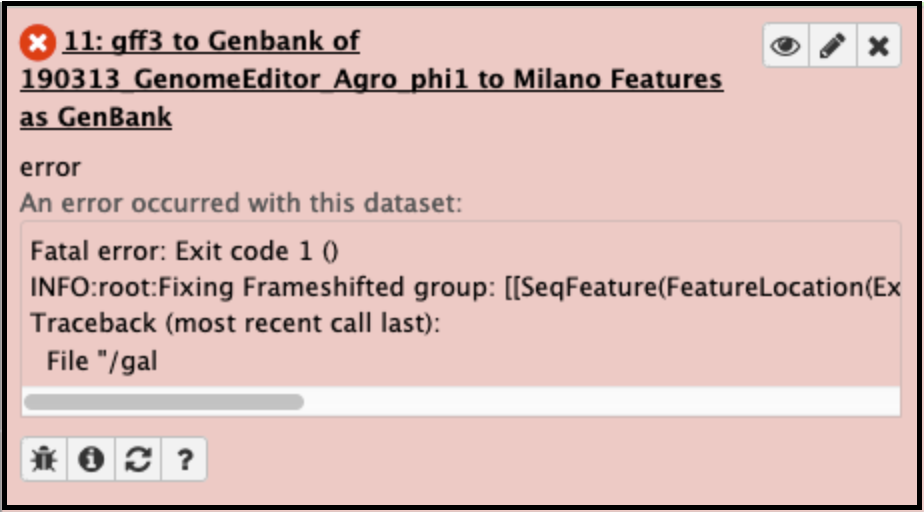
Task: Click 'Traceback (most recent call last):' text
Action: [235, 323]
